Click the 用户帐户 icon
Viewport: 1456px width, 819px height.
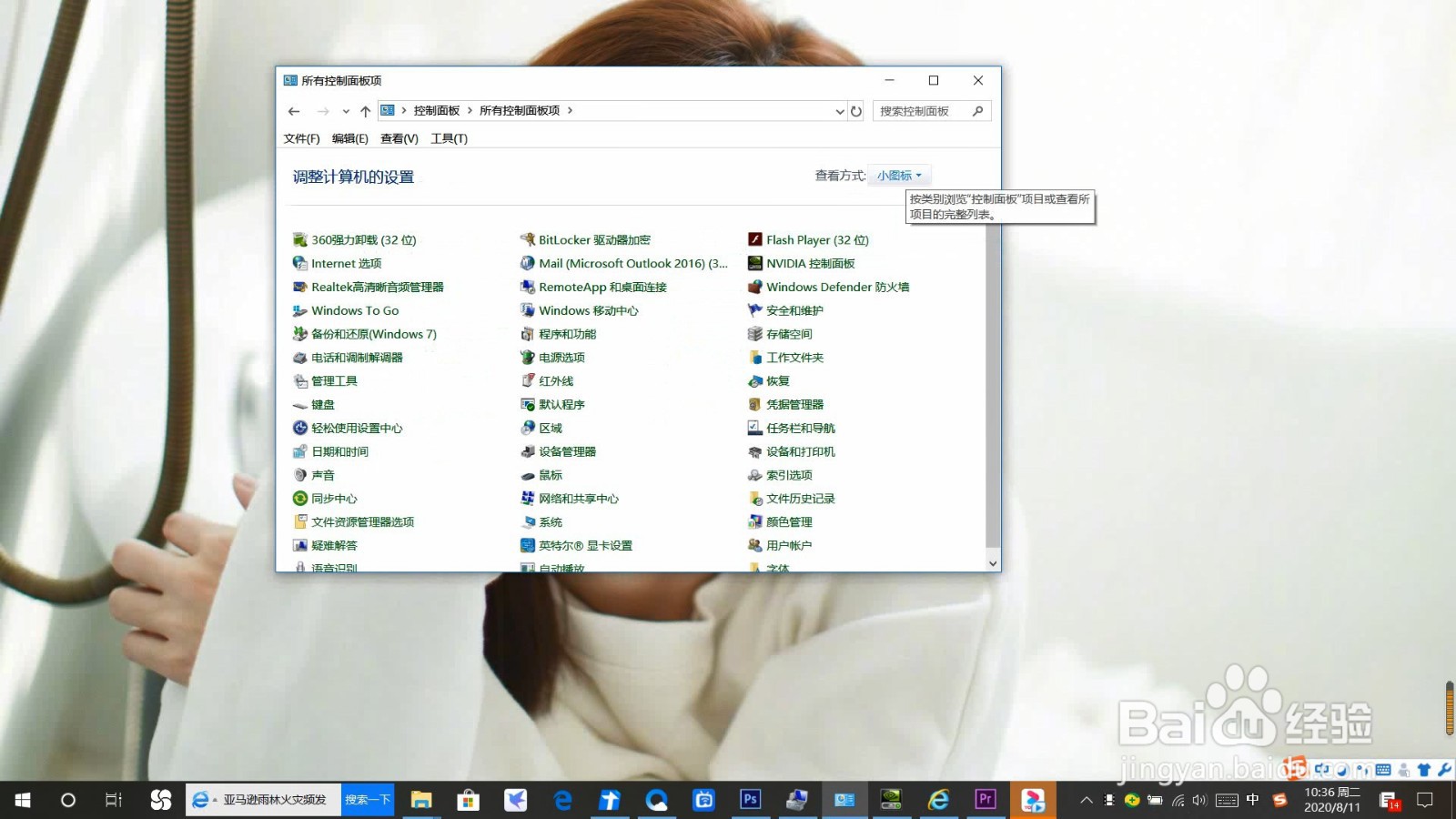pyautogui.click(x=754, y=546)
